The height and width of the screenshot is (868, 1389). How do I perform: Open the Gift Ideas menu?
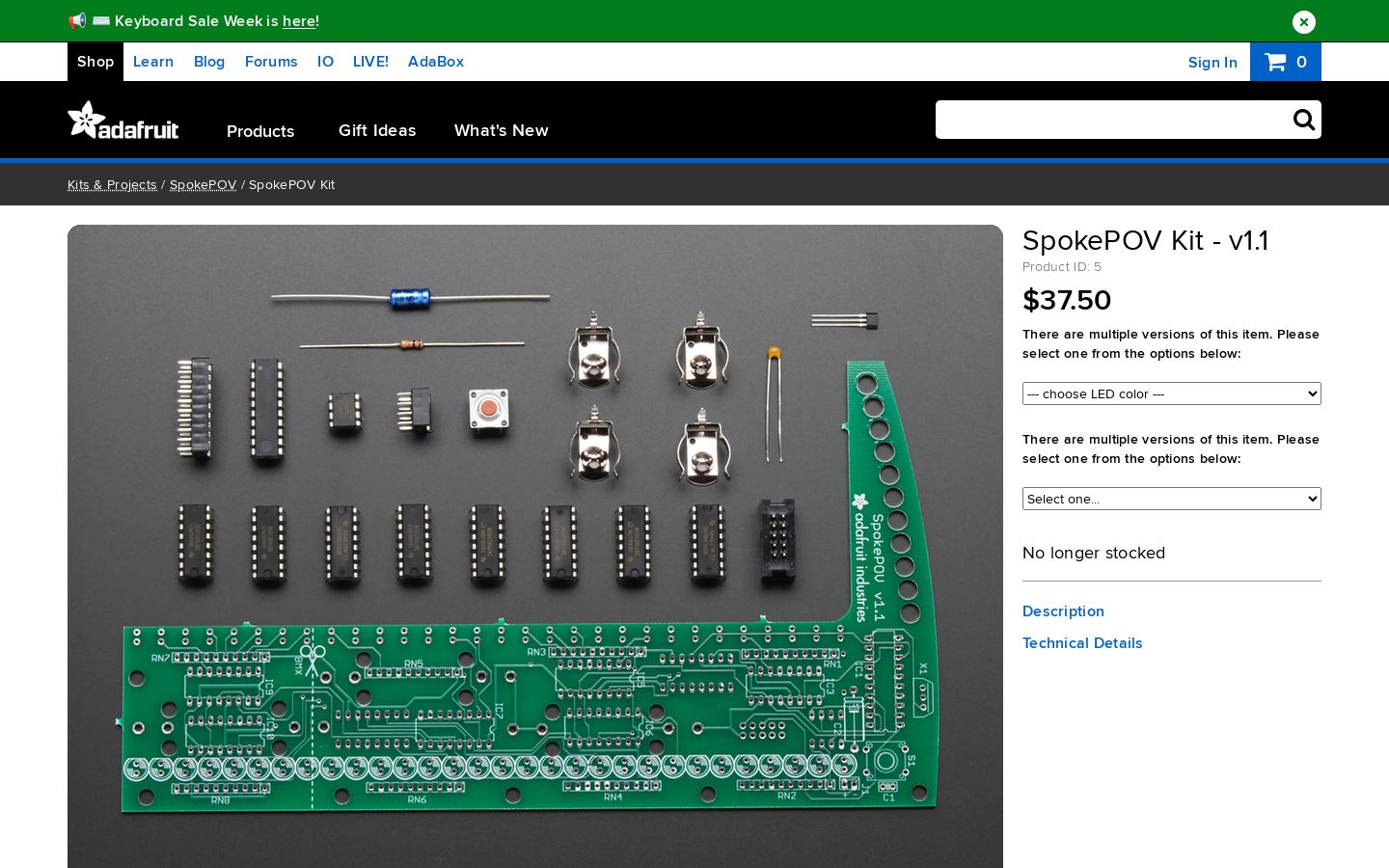click(x=377, y=130)
